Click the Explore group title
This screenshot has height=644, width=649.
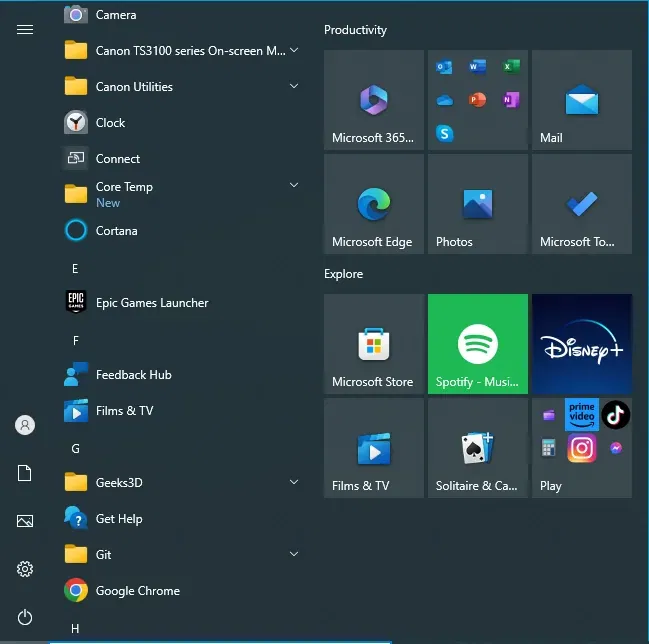[x=343, y=274]
